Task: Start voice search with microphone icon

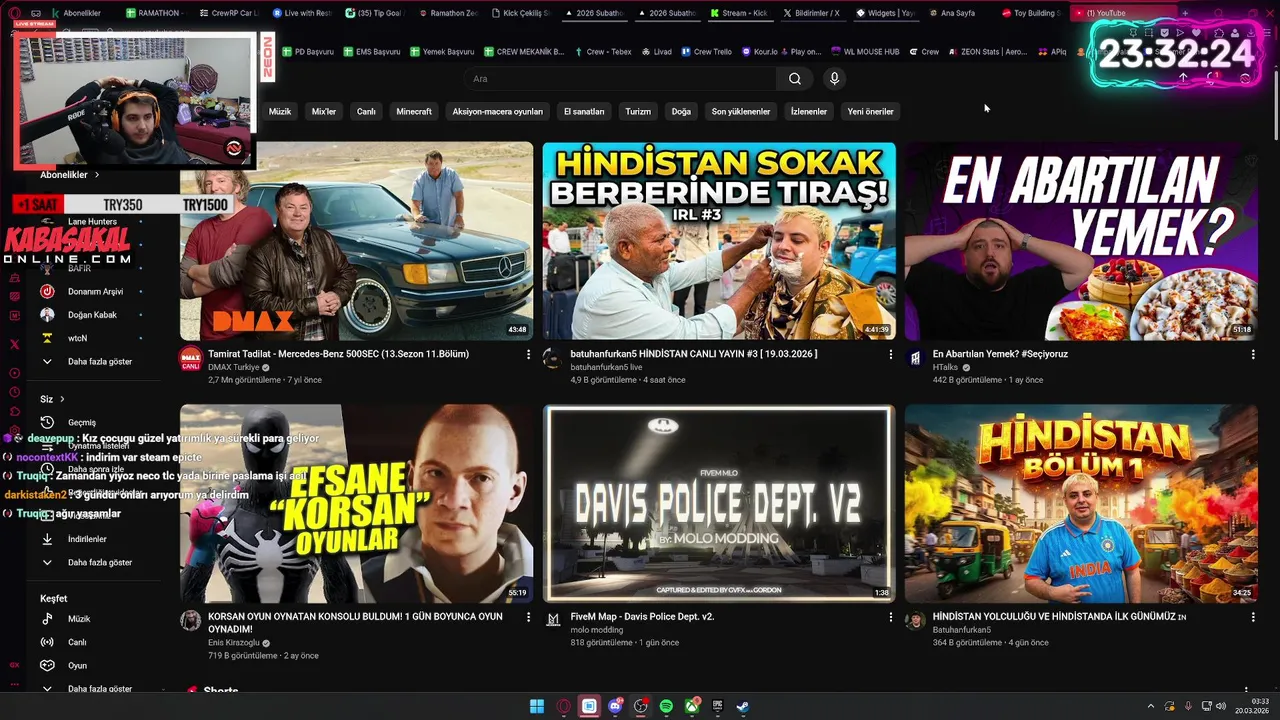Action: [x=834, y=79]
